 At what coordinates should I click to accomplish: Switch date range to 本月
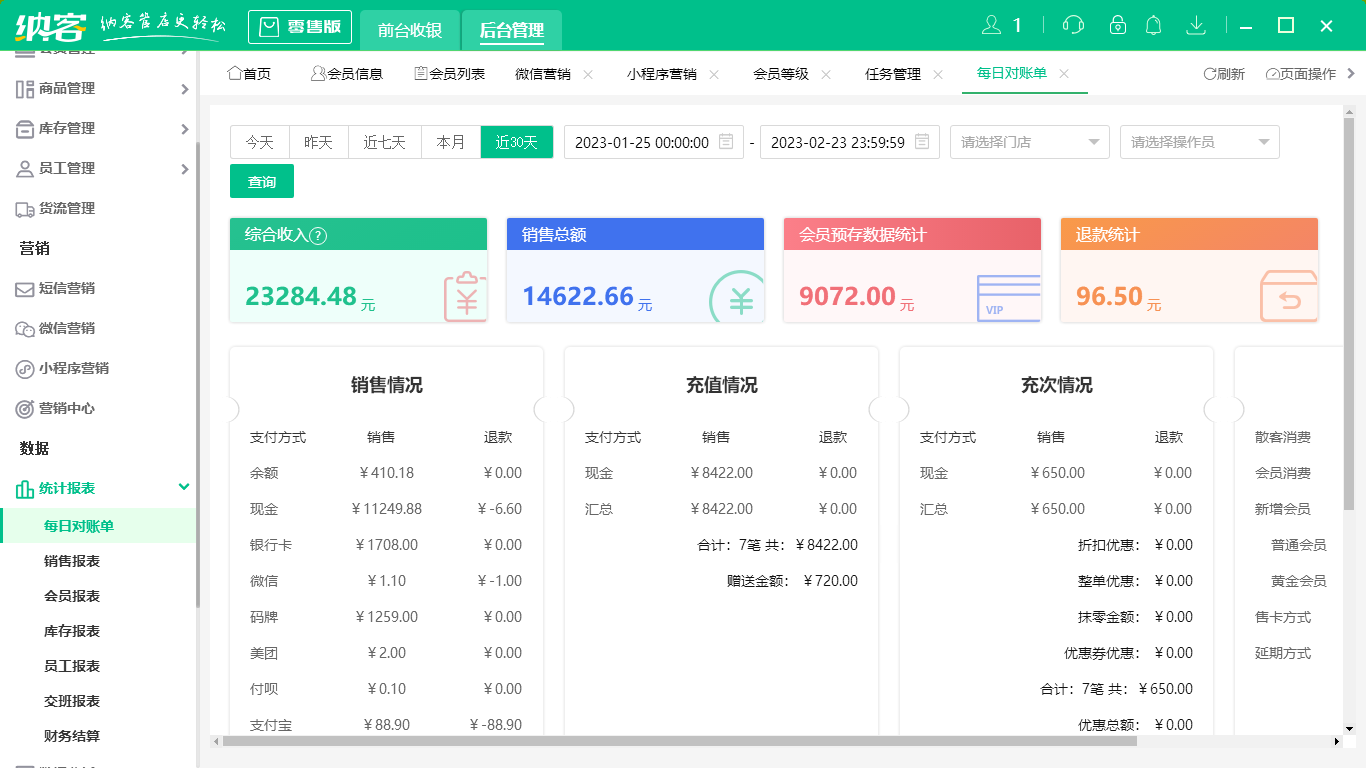(x=451, y=142)
